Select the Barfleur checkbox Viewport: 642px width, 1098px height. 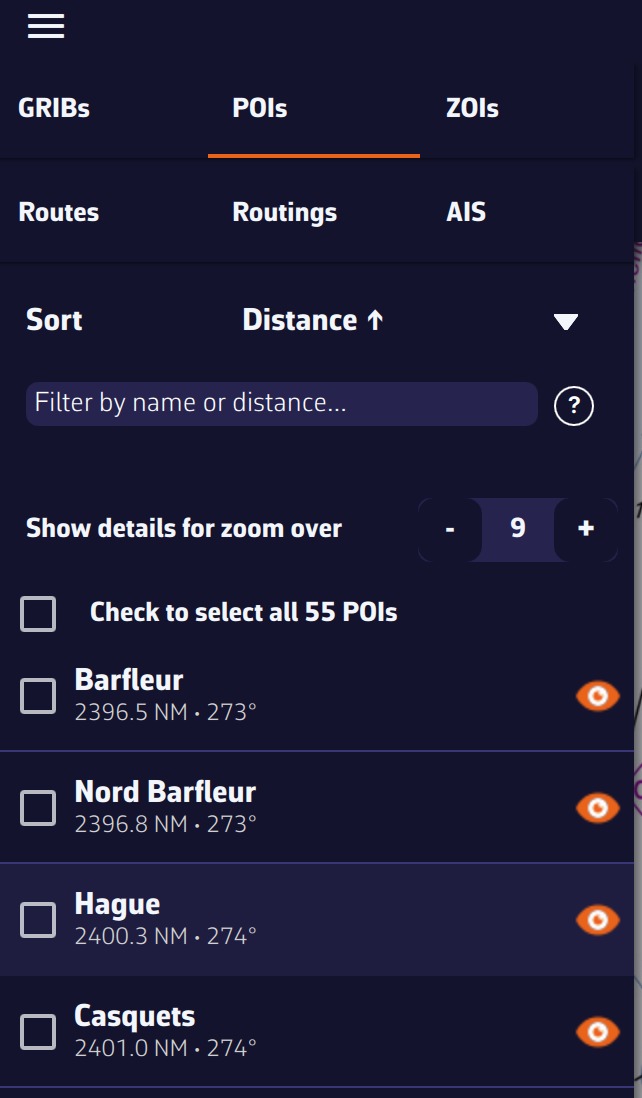[x=38, y=696]
